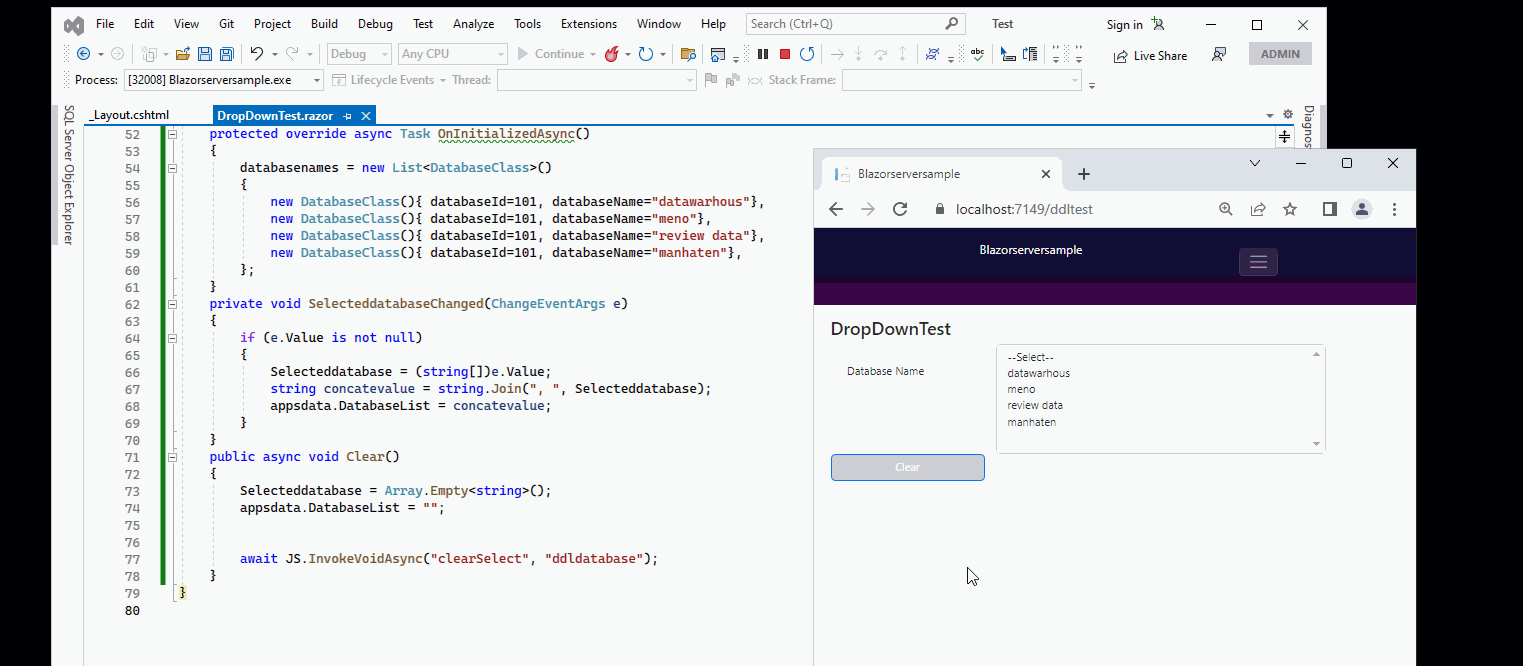The image size is (1523, 666).
Task: Reload the browser page
Action: tap(900, 209)
